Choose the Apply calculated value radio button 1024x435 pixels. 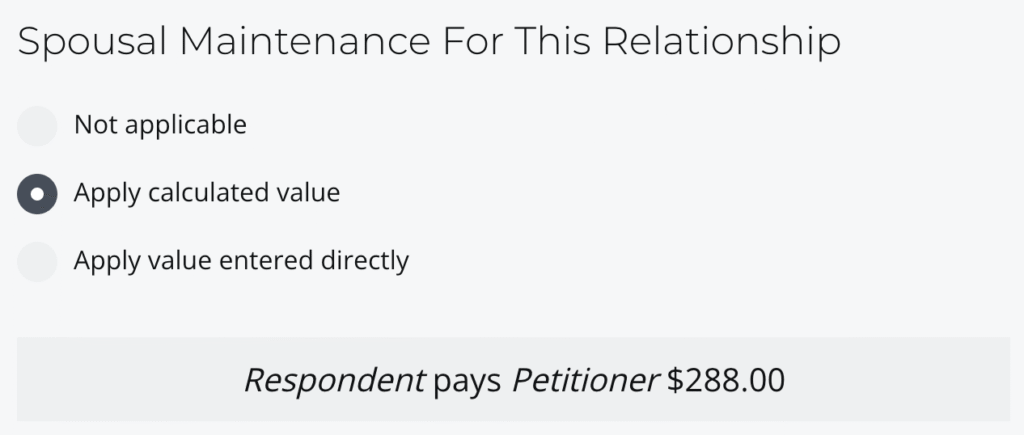(38, 193)
